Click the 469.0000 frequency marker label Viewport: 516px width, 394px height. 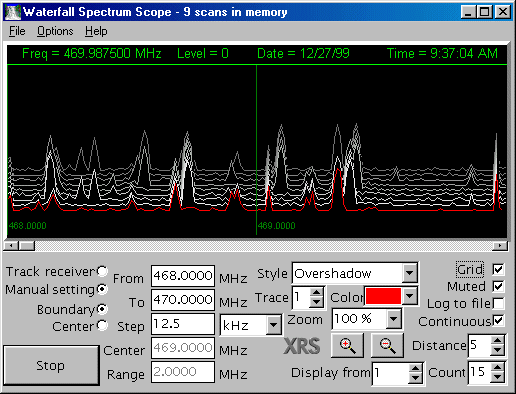point(276,226)
